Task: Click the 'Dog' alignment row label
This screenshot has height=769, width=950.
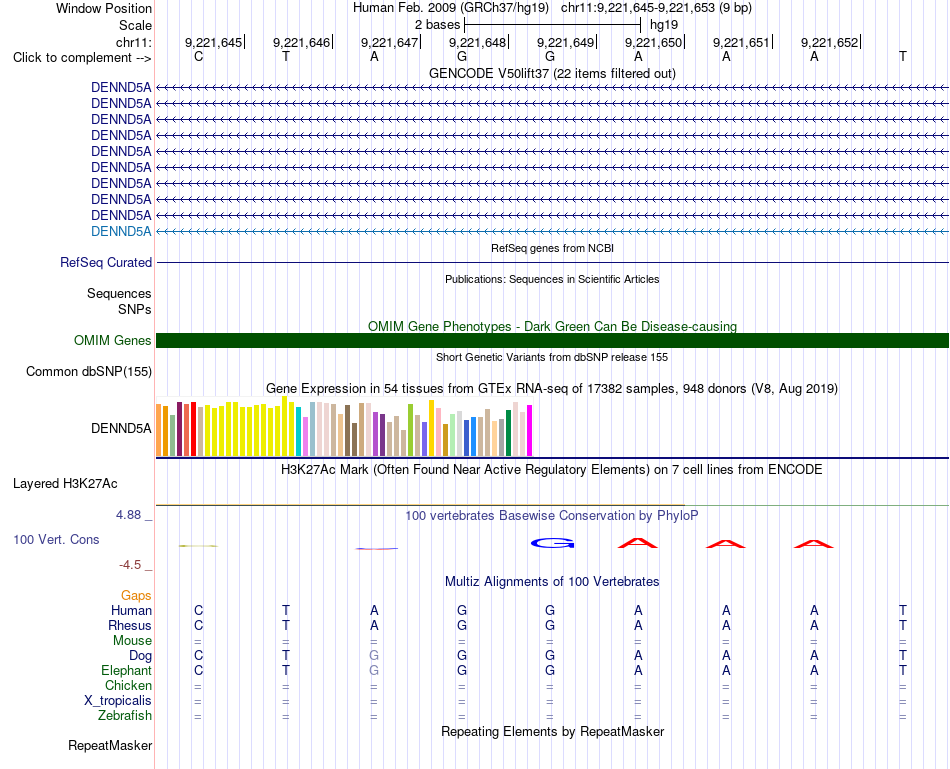Action: pyautogui.click(x=140, y=656)
